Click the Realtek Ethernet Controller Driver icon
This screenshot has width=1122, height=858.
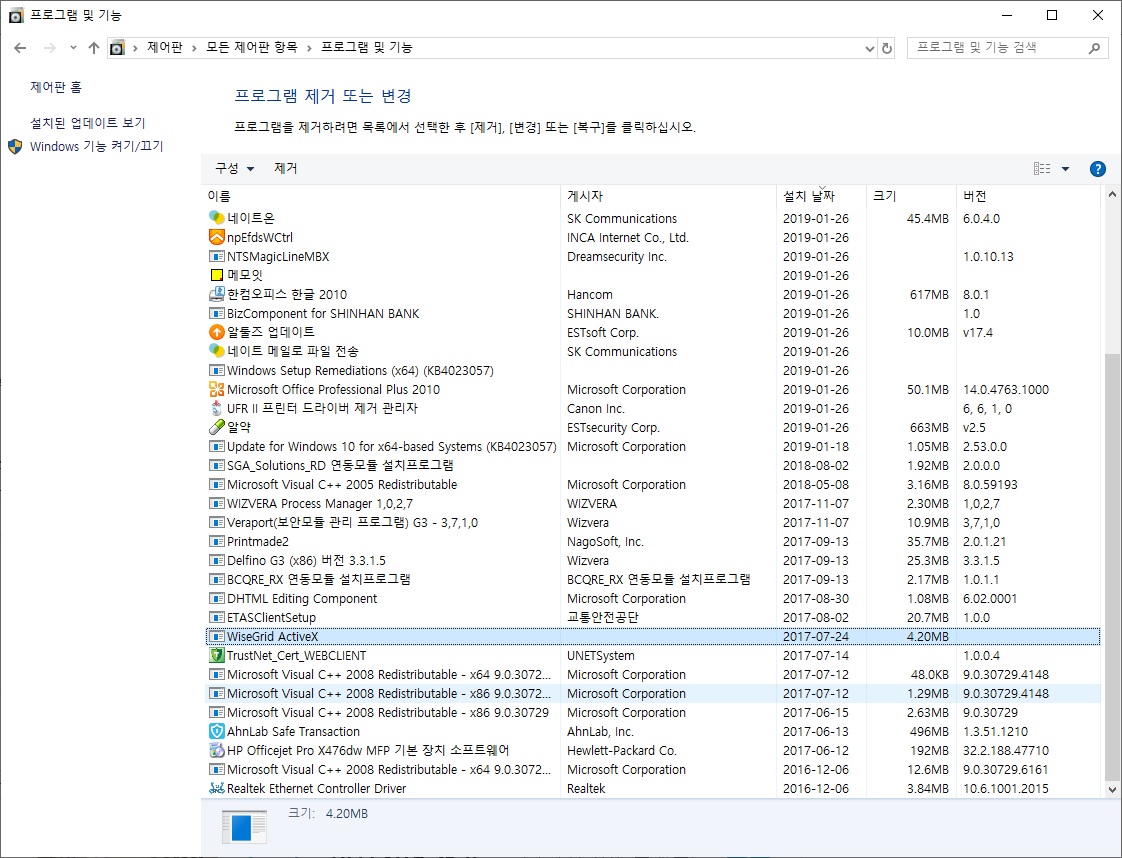pyautogui.click(x=216, y=788)
